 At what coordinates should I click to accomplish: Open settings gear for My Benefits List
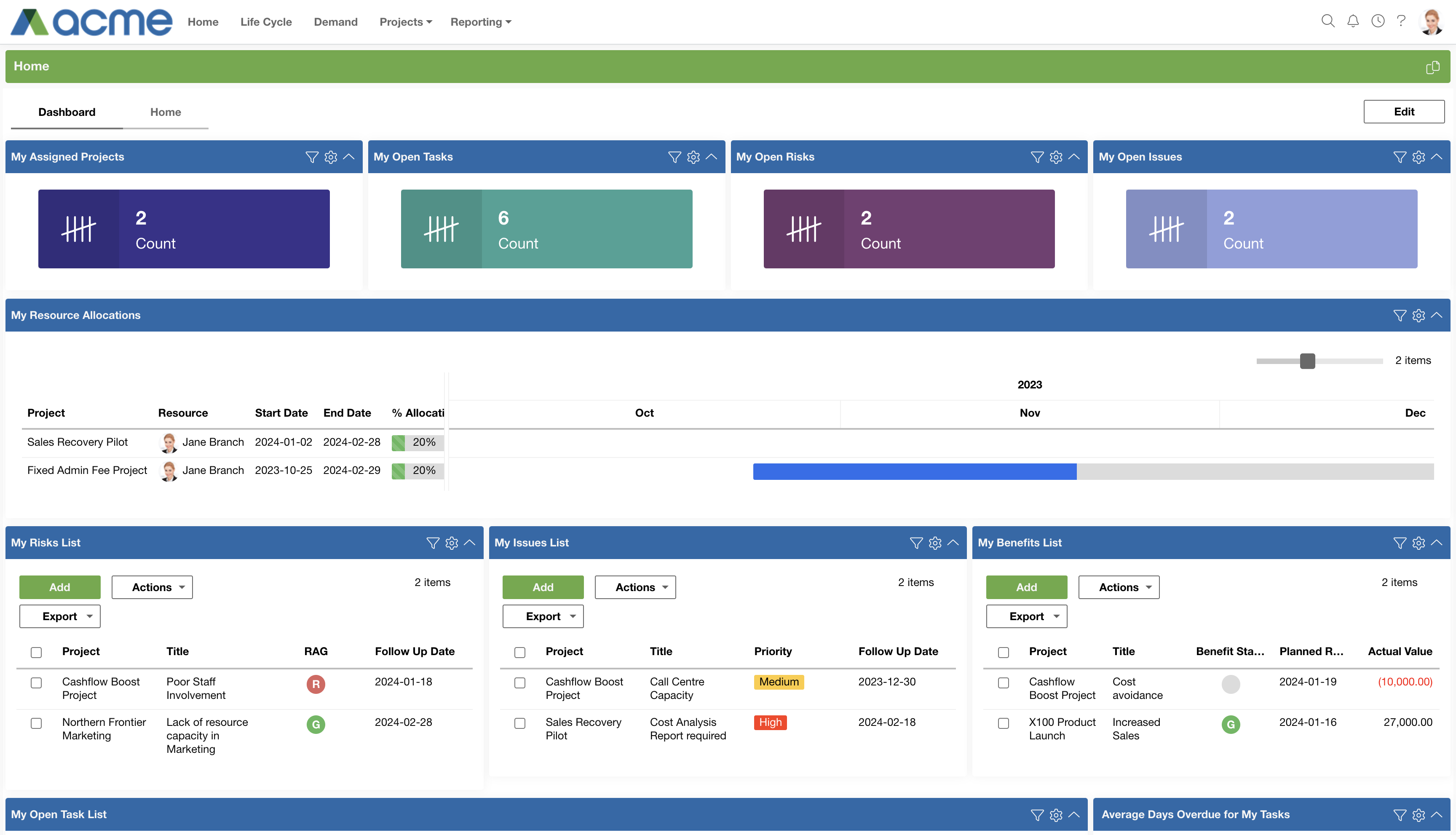point(1419,543)
